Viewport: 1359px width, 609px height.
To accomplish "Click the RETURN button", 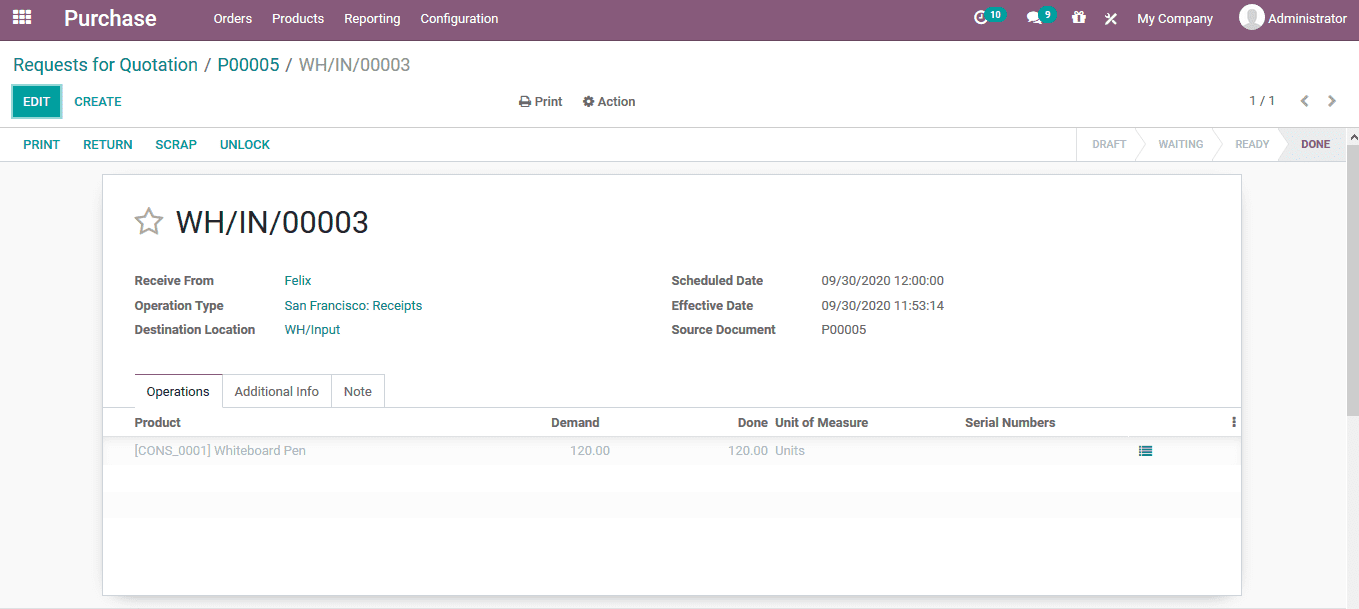I will point(107,144).
